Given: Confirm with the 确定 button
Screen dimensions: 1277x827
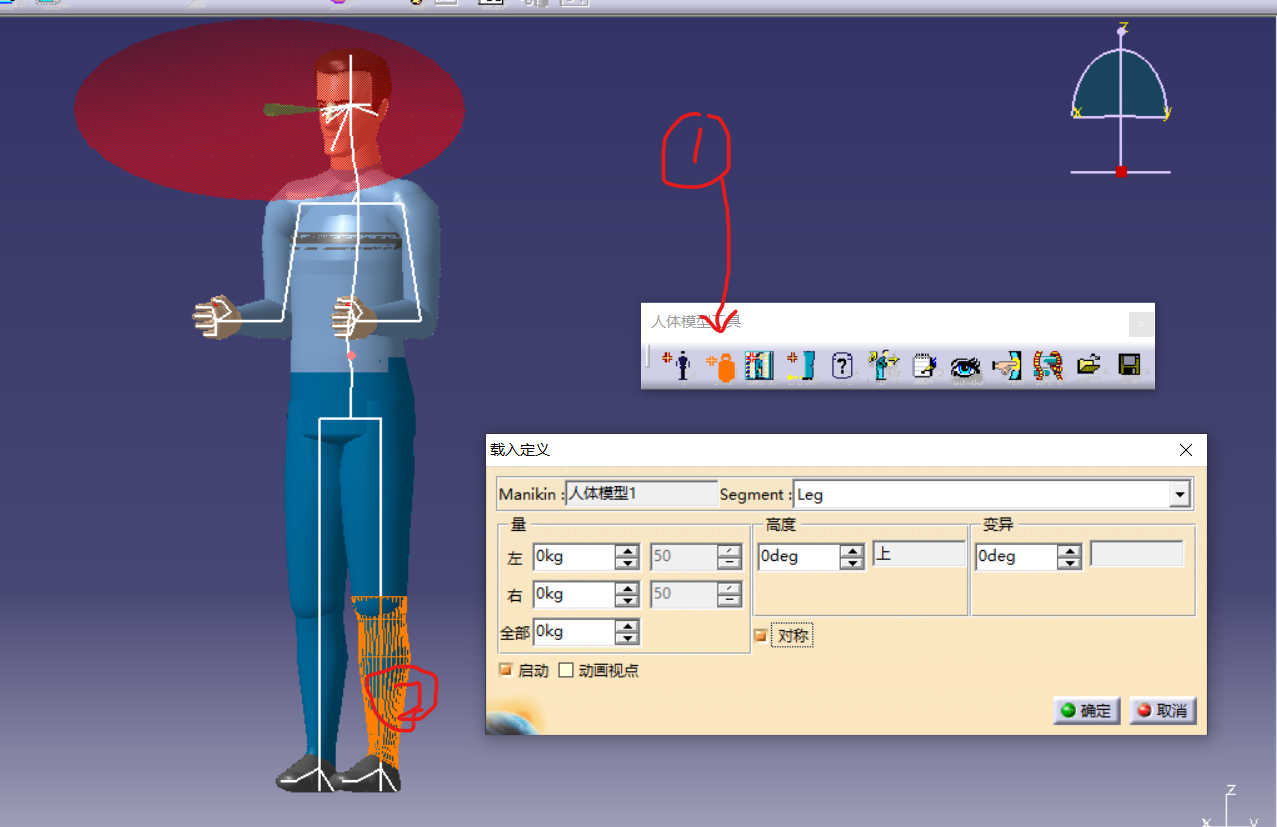Looking at the screenshot, I should tap(1086, 710).
